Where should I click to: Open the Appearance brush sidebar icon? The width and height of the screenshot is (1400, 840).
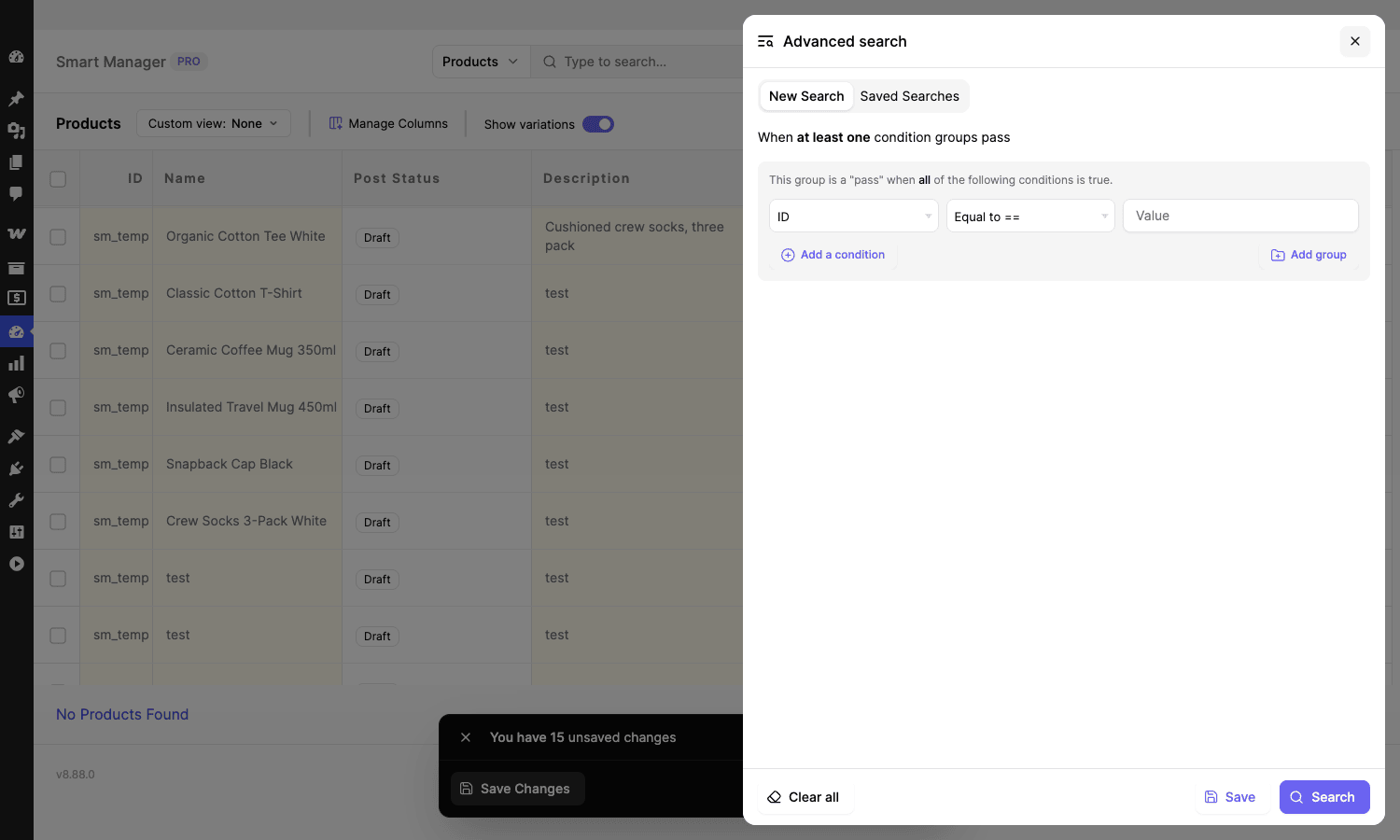point(16,436)
